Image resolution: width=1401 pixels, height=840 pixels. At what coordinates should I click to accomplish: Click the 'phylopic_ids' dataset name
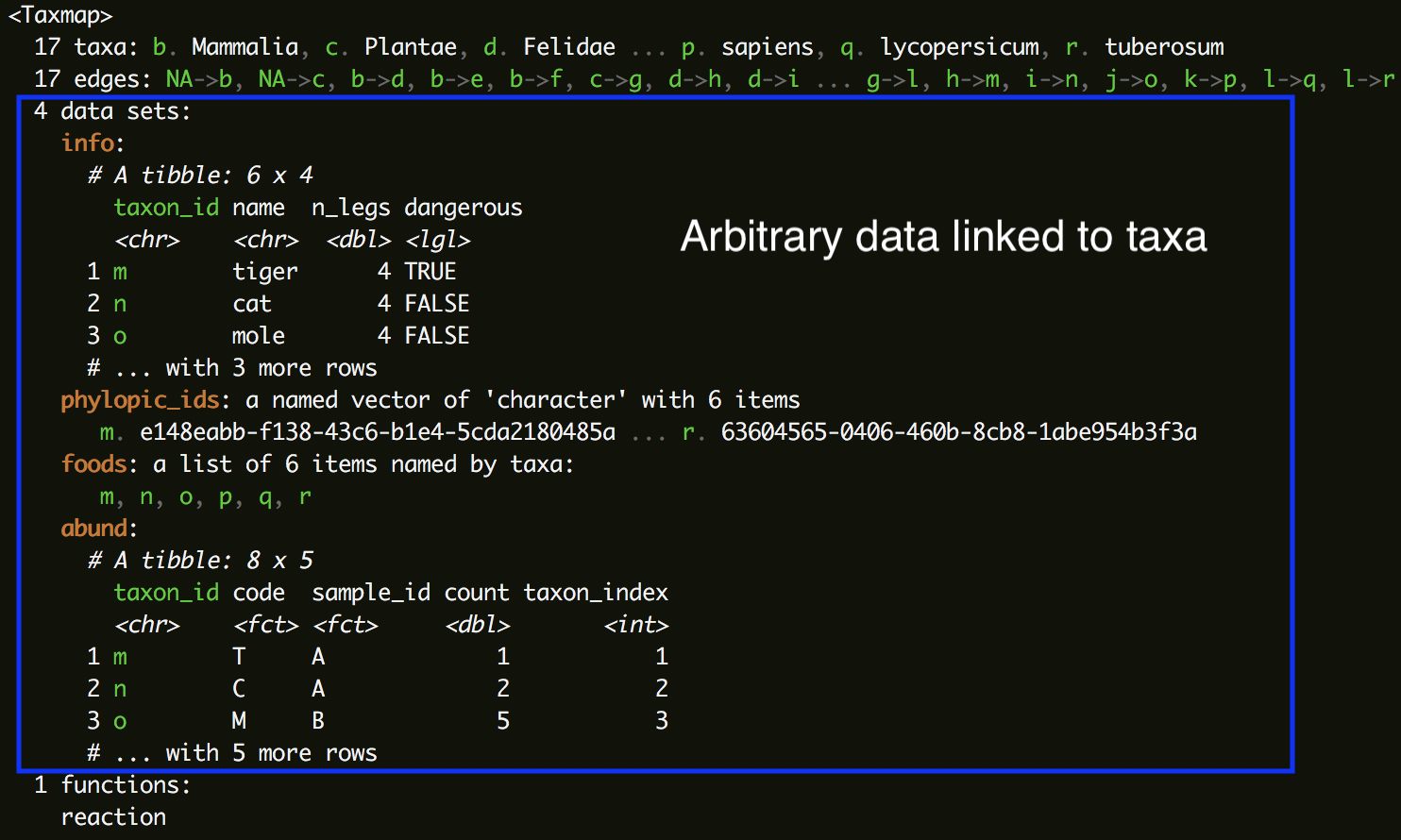click(x=141, y=400)
